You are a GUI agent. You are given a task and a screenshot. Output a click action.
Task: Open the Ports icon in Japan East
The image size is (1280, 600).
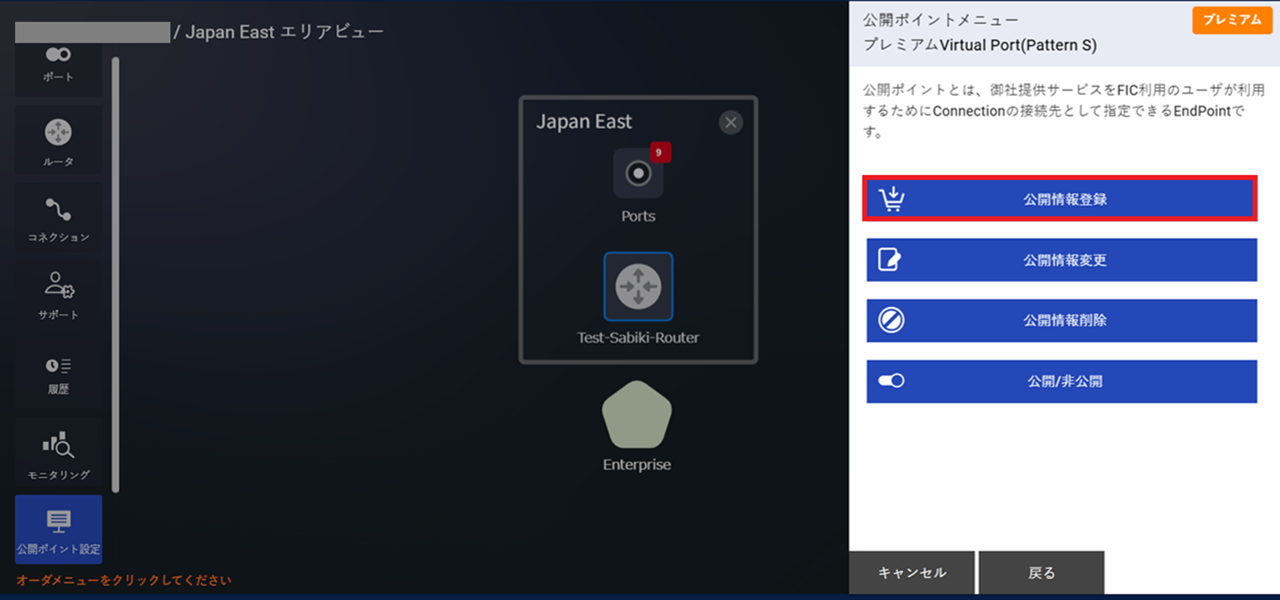pos(637,174)
